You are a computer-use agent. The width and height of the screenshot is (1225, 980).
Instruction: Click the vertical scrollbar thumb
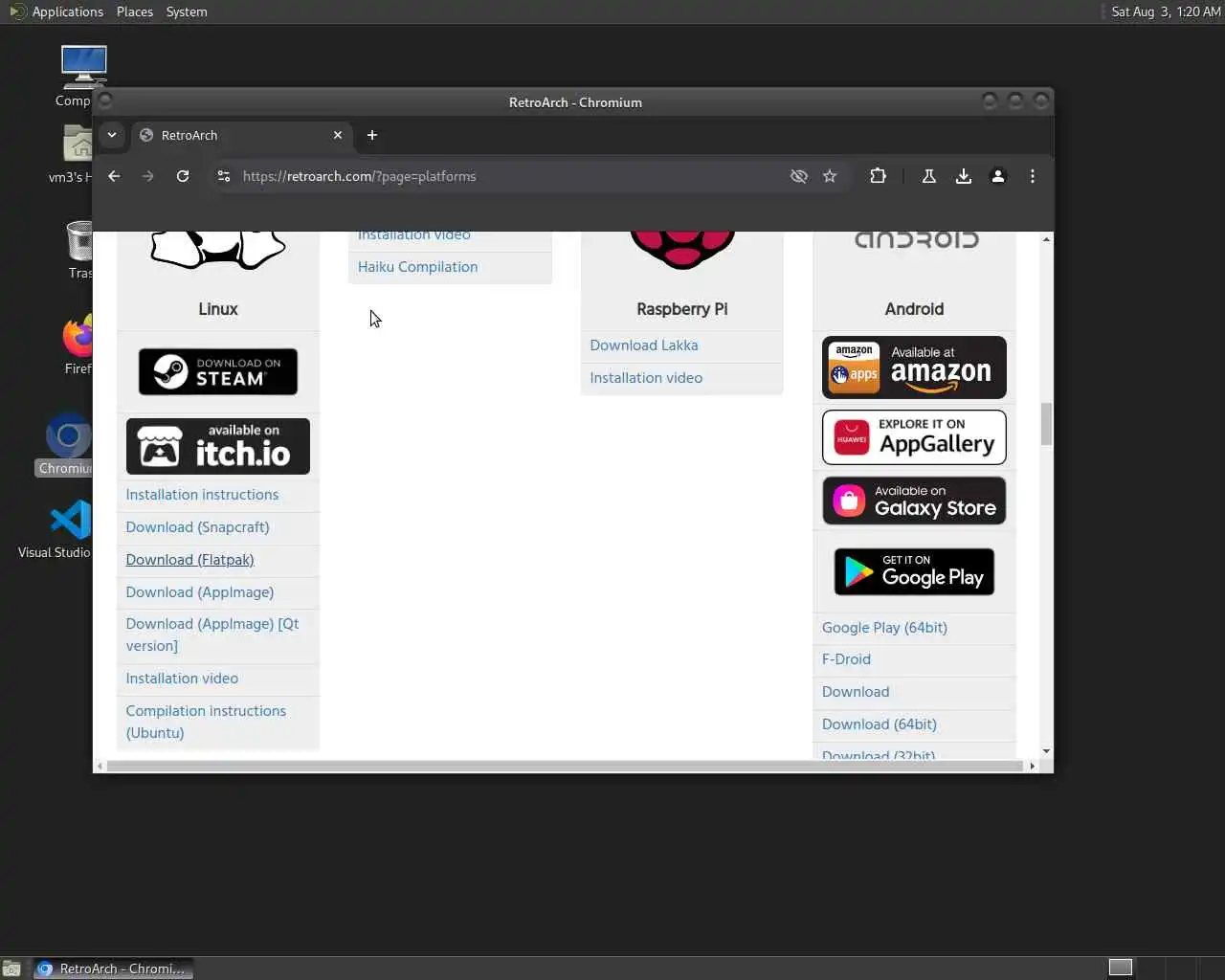click(x=1046, y=424)
